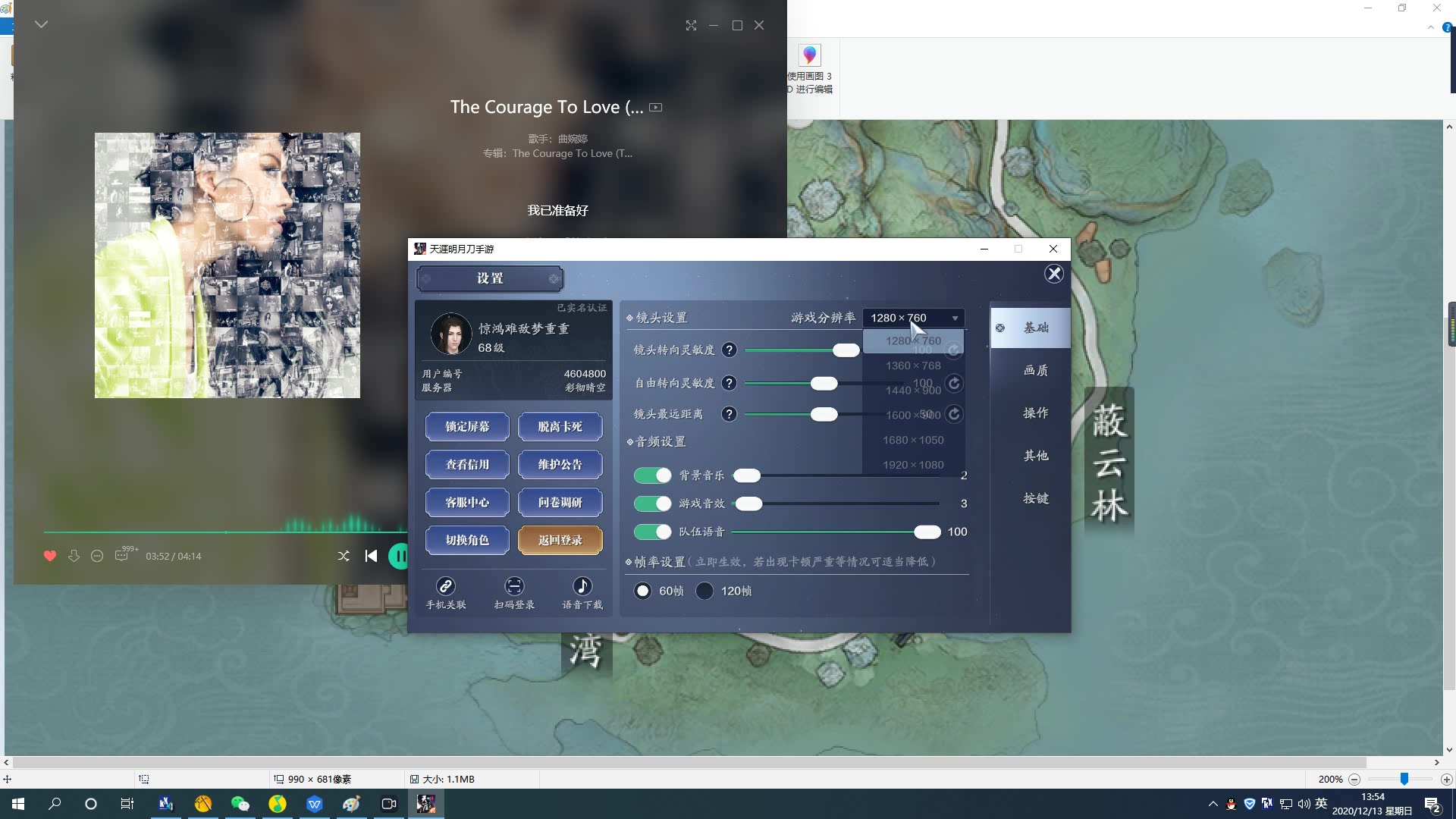This screenshot has height=819, width=1456.
Task: Open help for 自由转向灵敏度
Action: coord(729,383)
